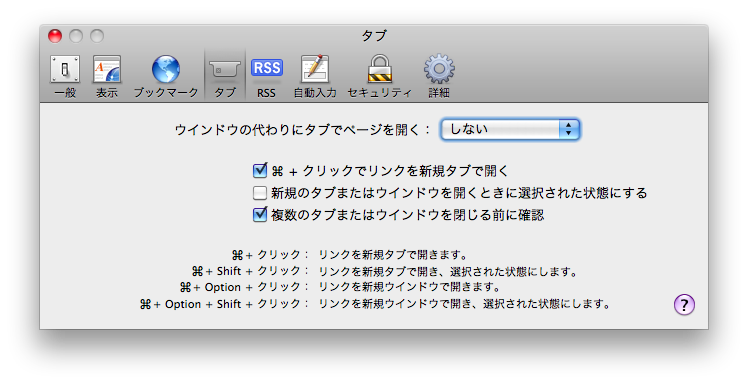
Task: Click the ⌘+クリックでリンクを新規タブで開く label text
Action: tap(390, 171)
